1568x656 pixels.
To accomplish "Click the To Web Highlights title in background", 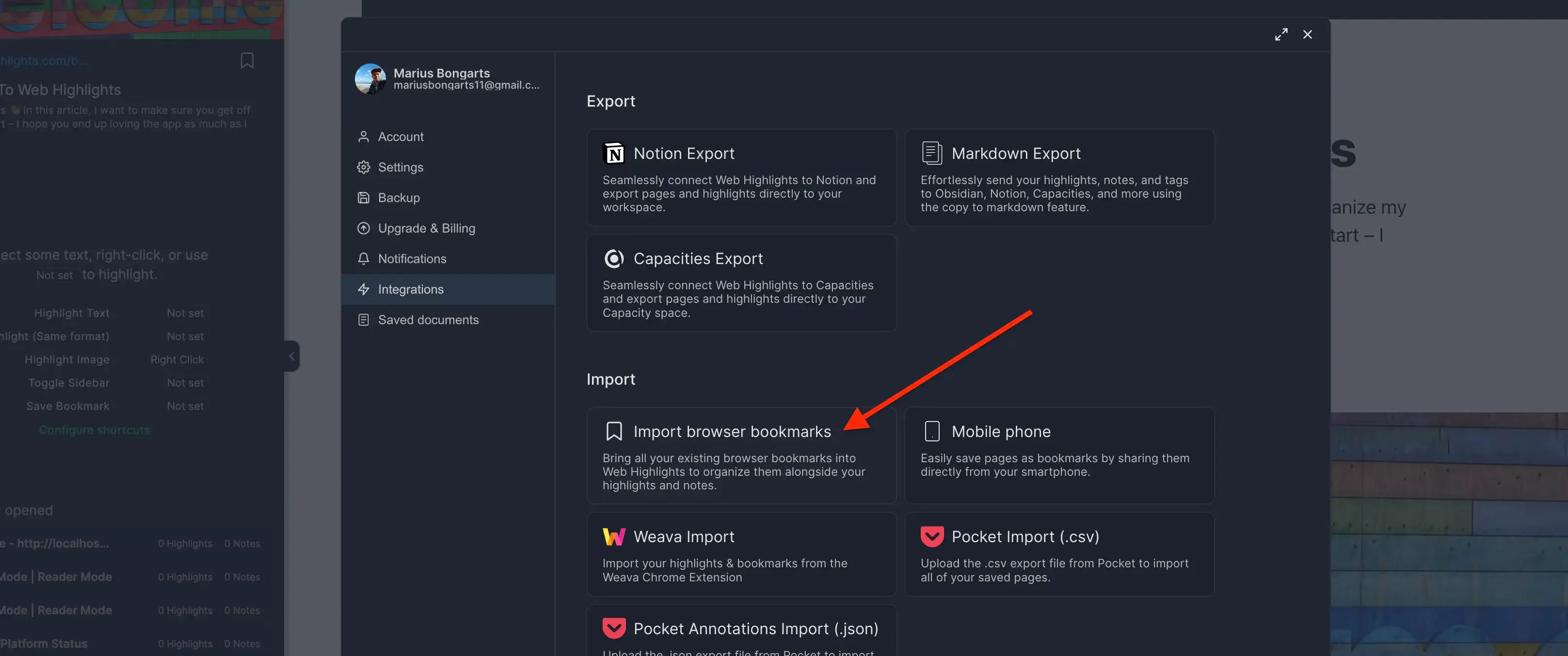I will [60, 90].
